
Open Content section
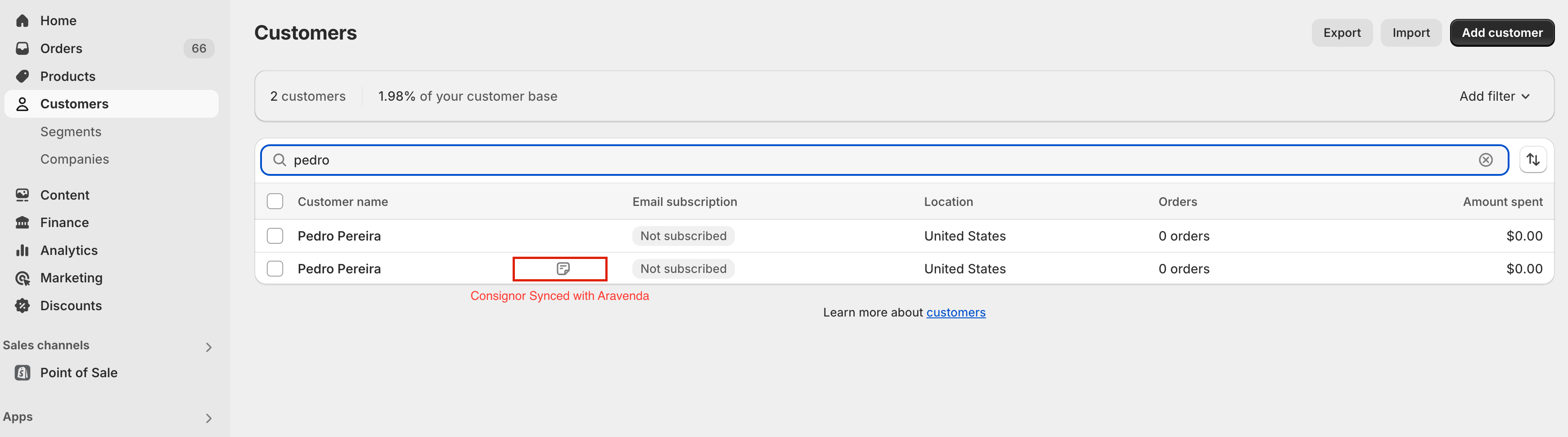click(x=64, y=195)
